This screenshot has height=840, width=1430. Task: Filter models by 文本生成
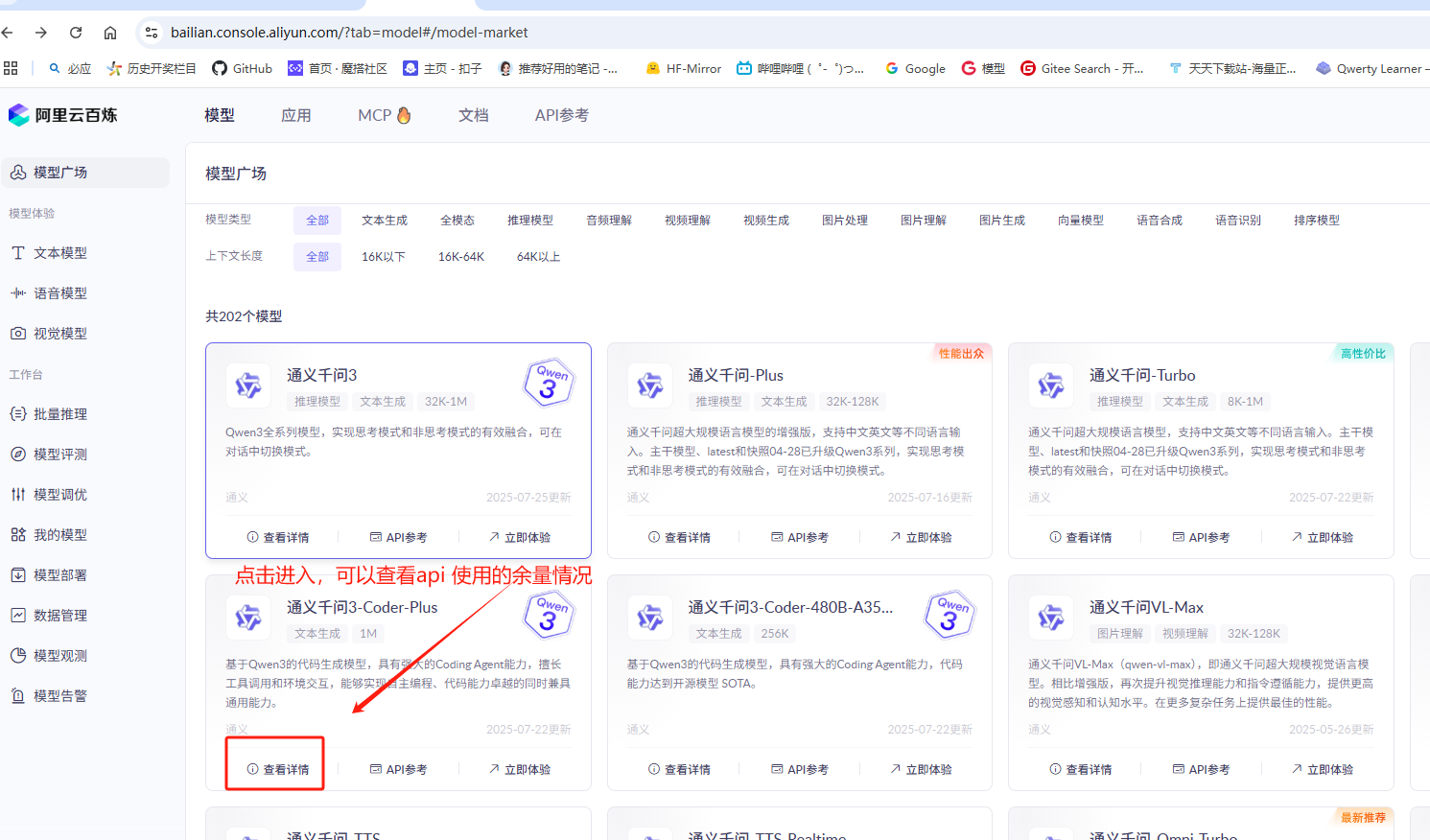pos(385,221)
